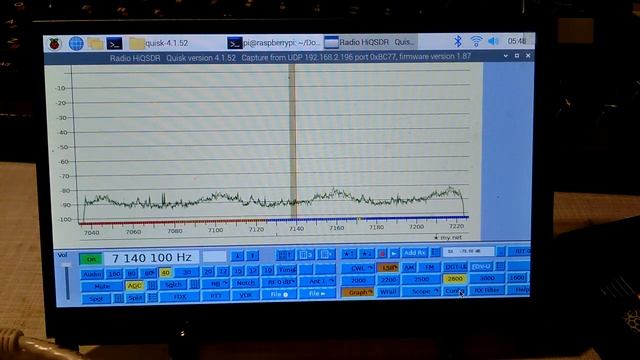Open the RF 0 dB gain dropdown
This screenshot has height=360, width=640.
click(280, 282)
